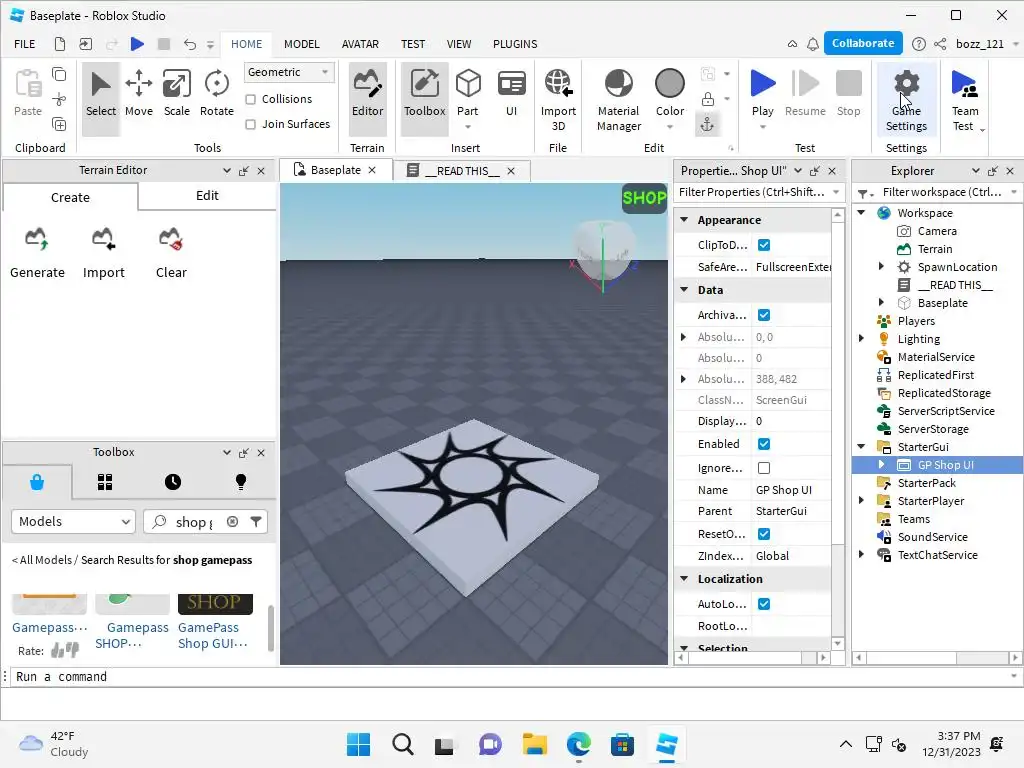Open the MODEL ribbon tab

click(301, 44)
